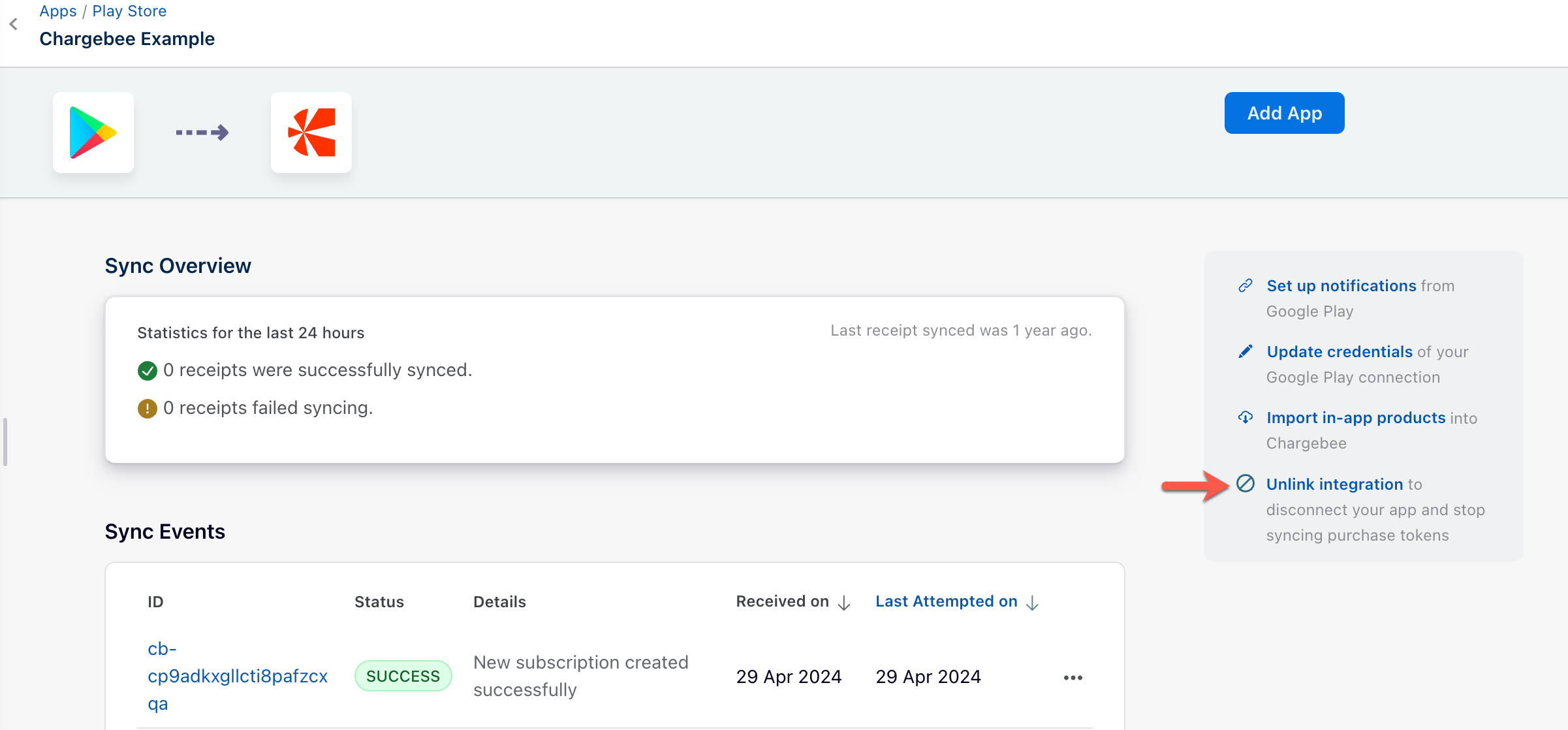This screenshot has height=730, width=1568.
Task: Click the yellow warning failed-receipts icon
Action: [147, 409]
